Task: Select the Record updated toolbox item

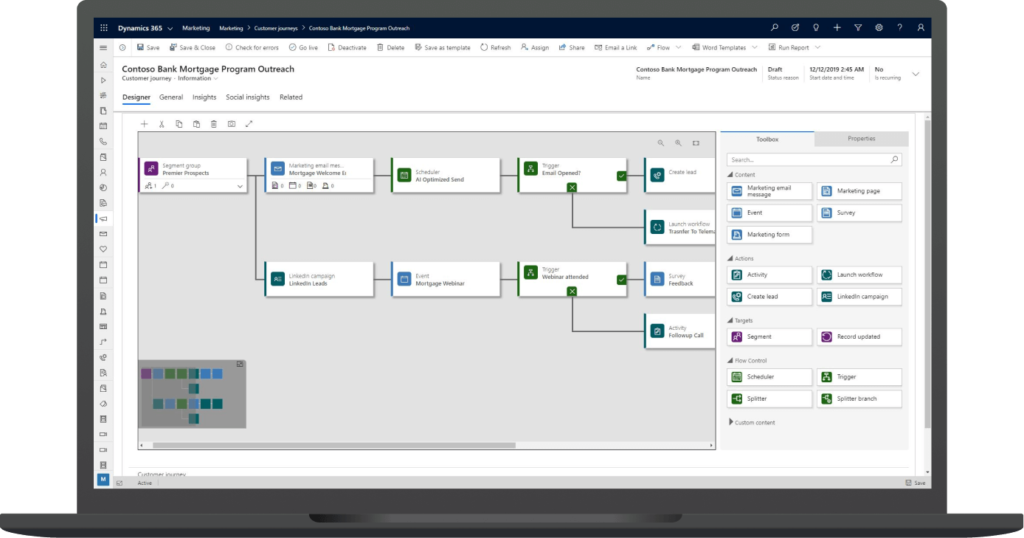Action: (x=859, y=337)
